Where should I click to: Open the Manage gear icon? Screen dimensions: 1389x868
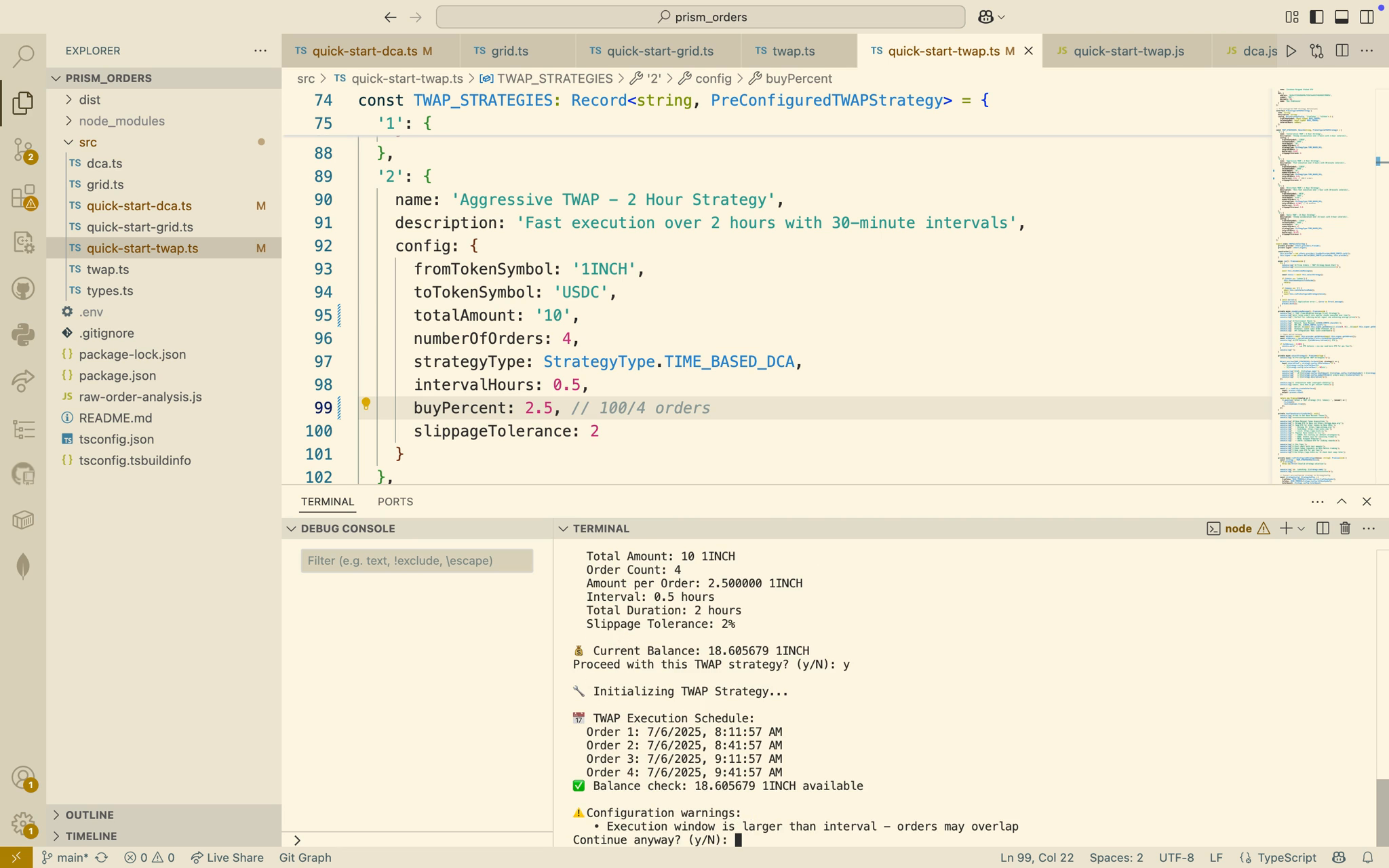[x=23, y=824]
